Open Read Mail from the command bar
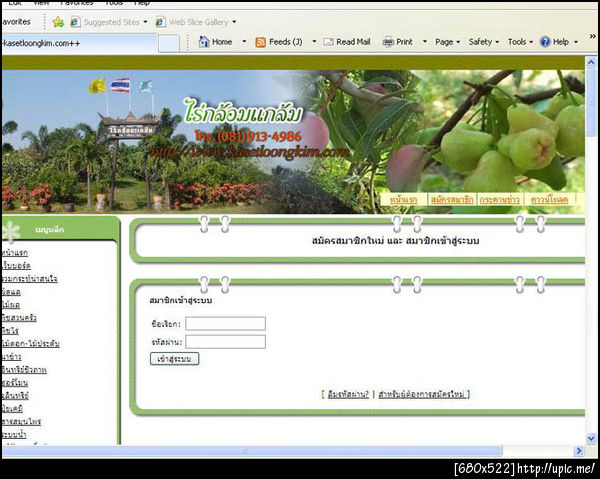 pyautogui.click(x=347, y=42)
